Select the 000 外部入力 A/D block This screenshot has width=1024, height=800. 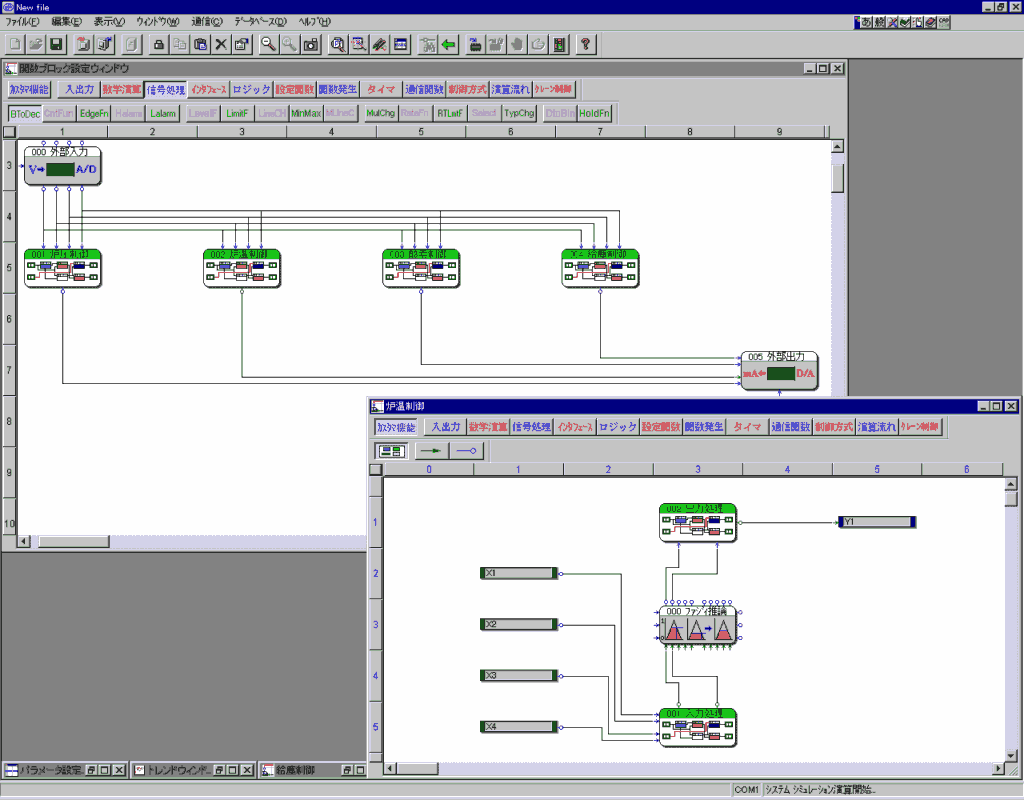point(63,166)
